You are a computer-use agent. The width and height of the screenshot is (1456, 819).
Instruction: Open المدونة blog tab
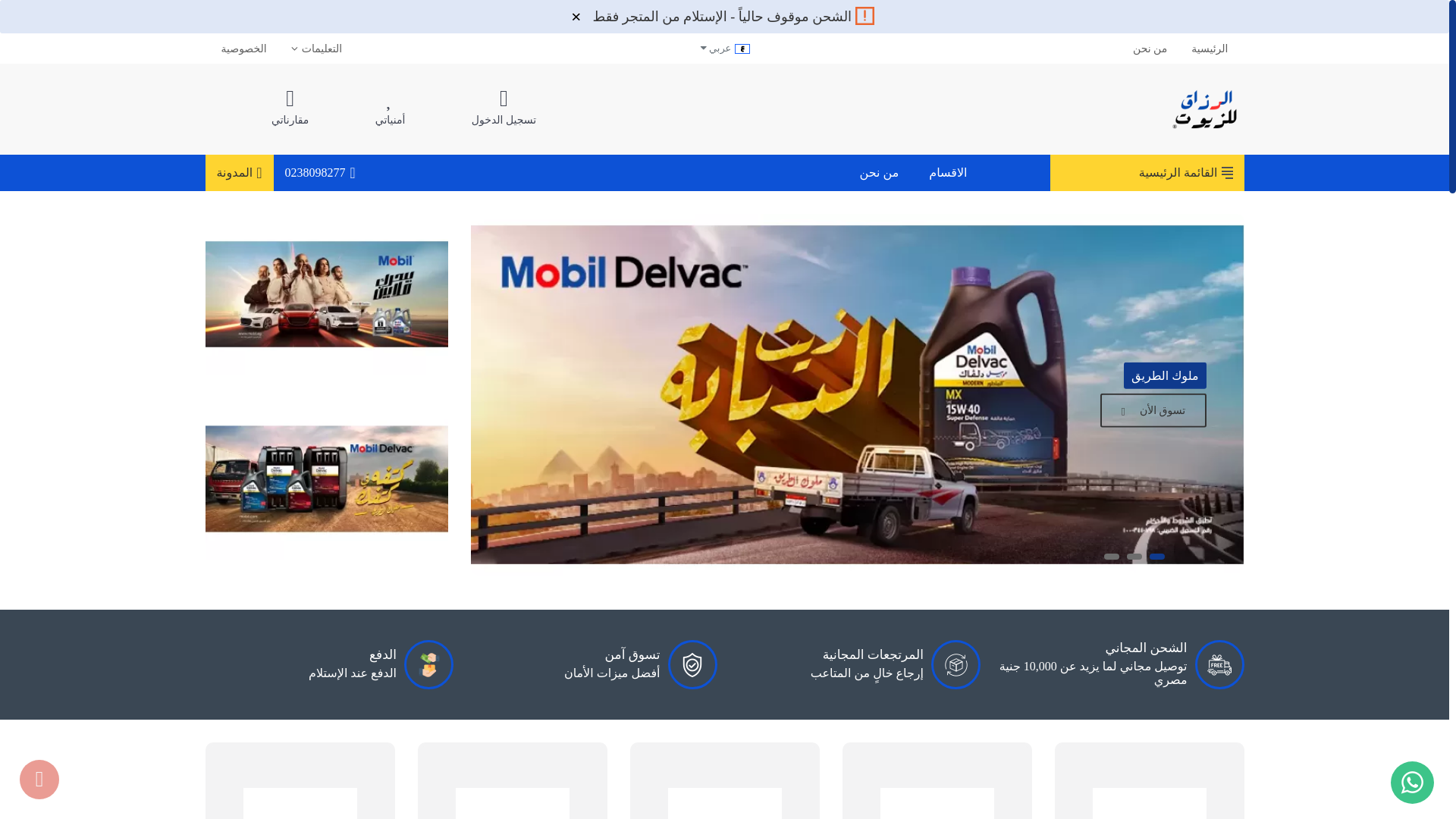(x=240, y=173)
